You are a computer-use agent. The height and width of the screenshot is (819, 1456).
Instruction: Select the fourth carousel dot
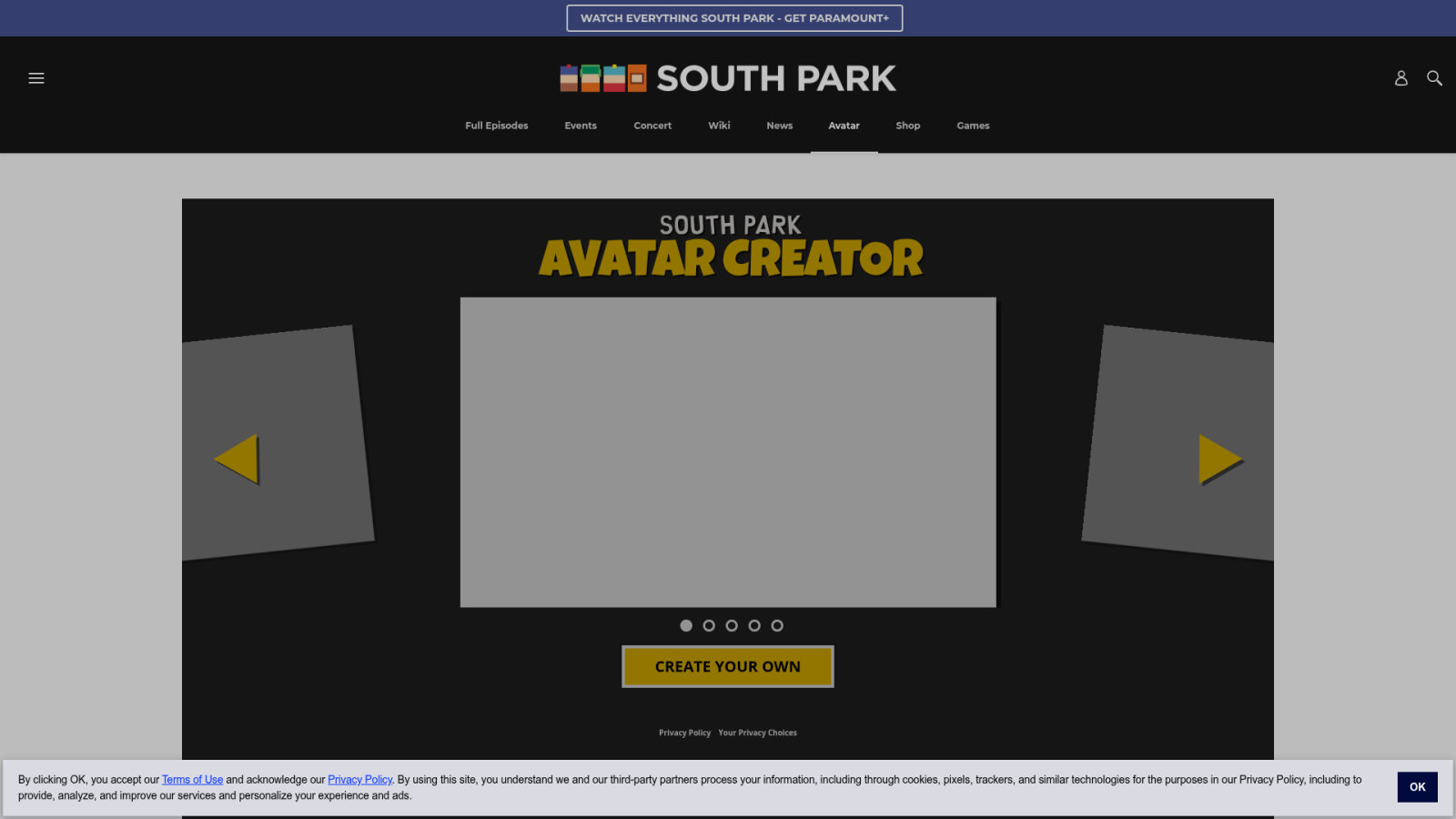pyautogui.click(x=754, y=625)
